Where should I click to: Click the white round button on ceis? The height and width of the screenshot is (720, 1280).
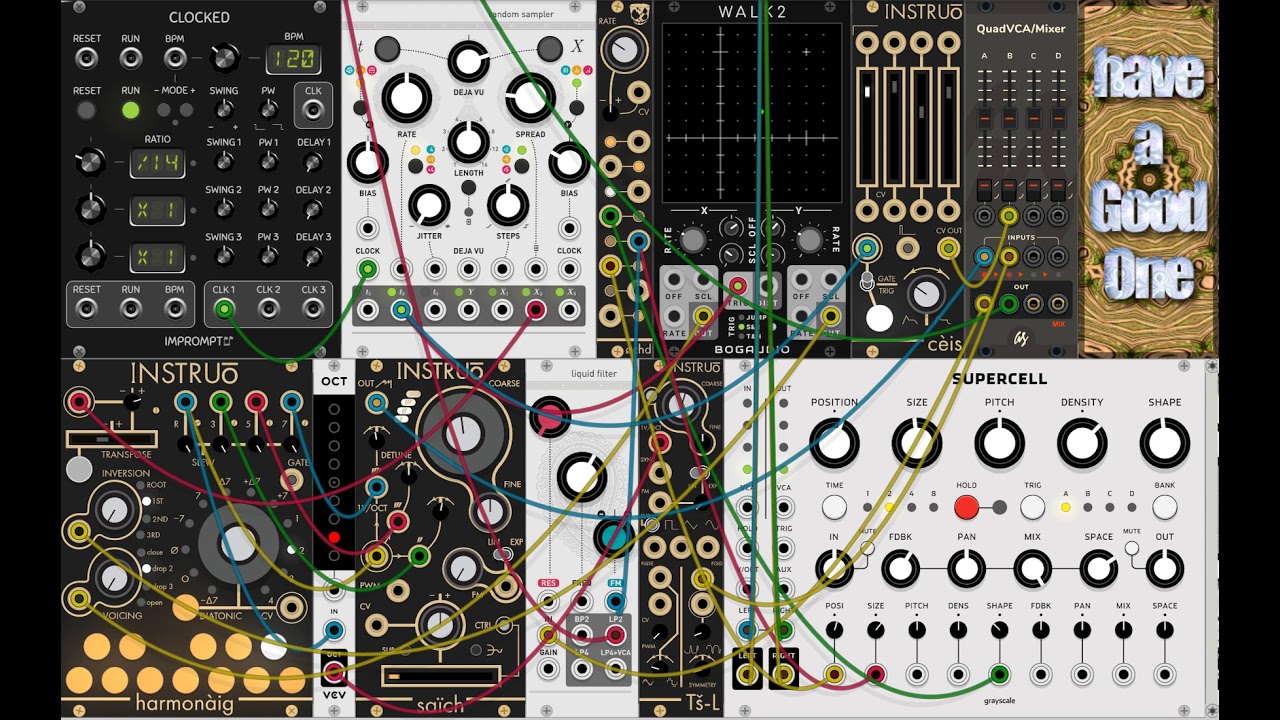879,318
